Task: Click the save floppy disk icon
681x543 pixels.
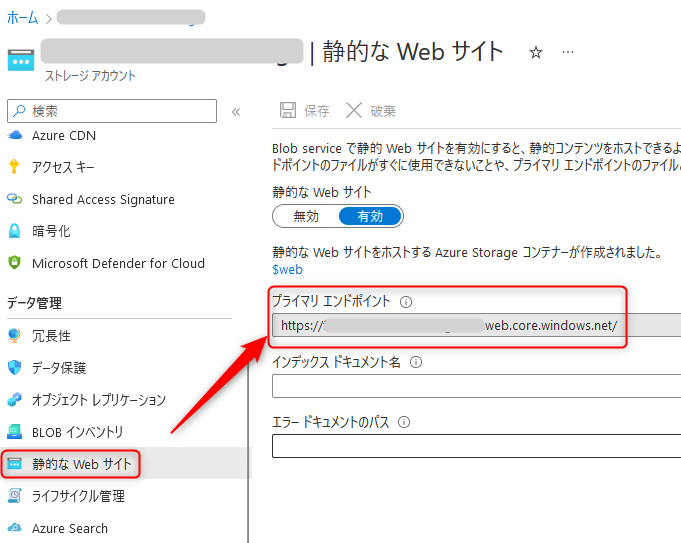Action: click(x=288, y=110)
